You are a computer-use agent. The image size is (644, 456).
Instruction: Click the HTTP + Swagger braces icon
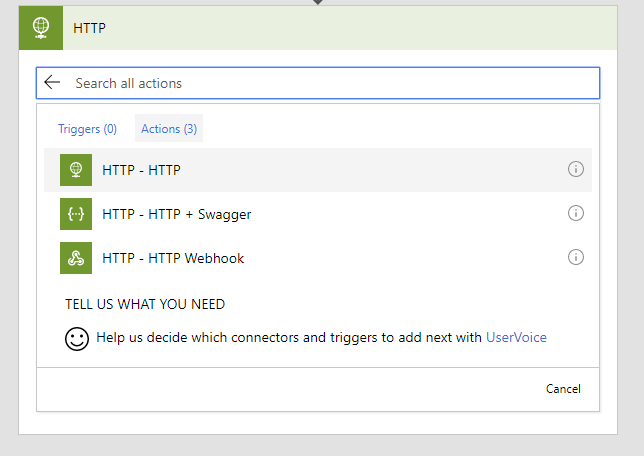(76, 214)
